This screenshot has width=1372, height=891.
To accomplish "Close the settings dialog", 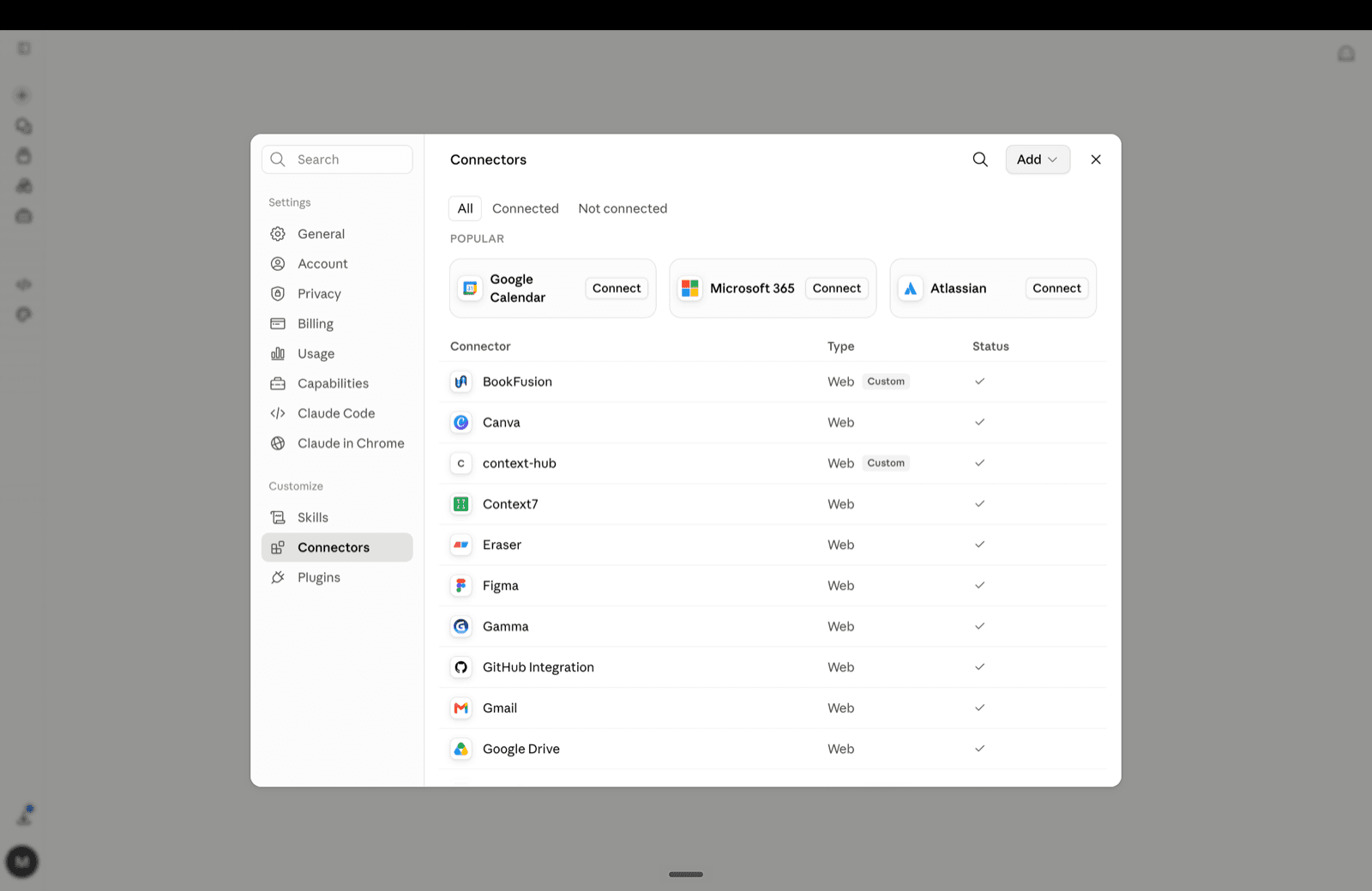I will pos(1096,160).
